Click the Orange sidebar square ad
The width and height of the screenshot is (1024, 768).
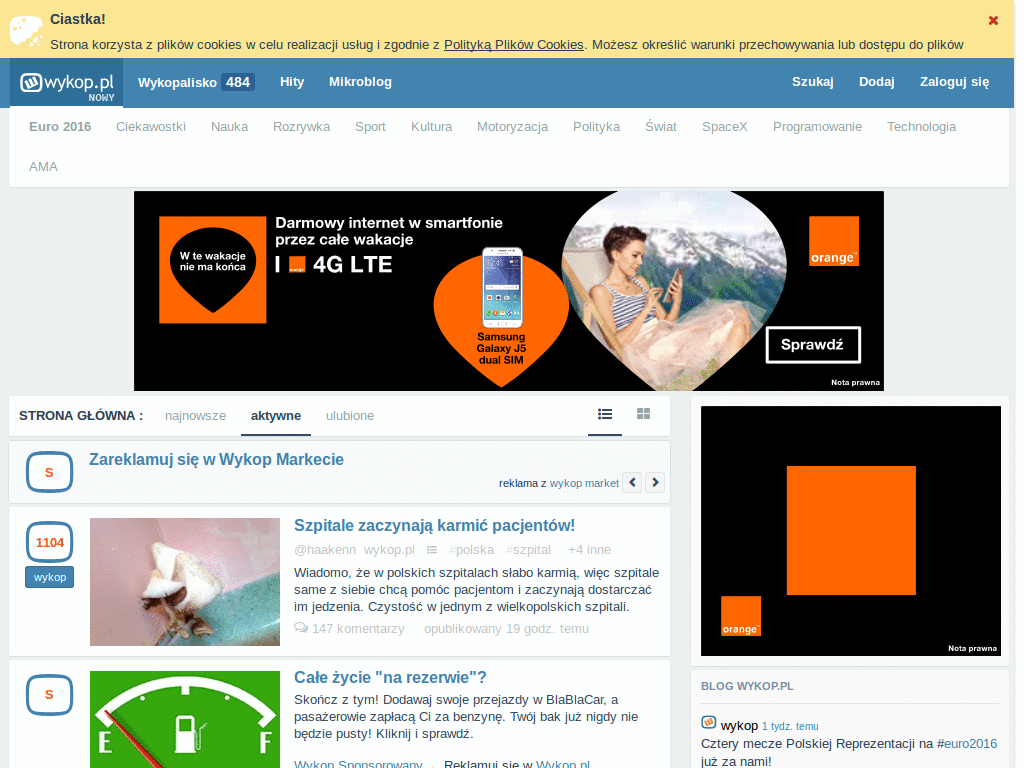(850, 531)
